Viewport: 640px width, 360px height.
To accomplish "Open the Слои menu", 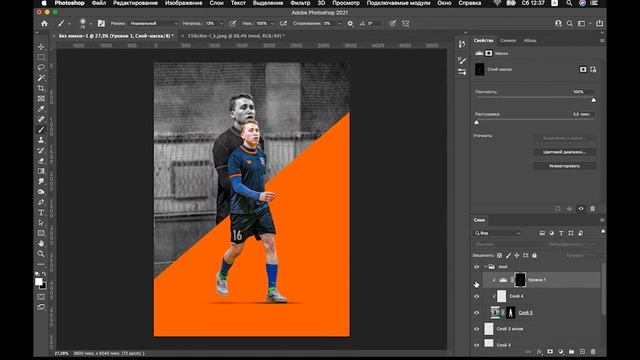I will coord(216,3).
